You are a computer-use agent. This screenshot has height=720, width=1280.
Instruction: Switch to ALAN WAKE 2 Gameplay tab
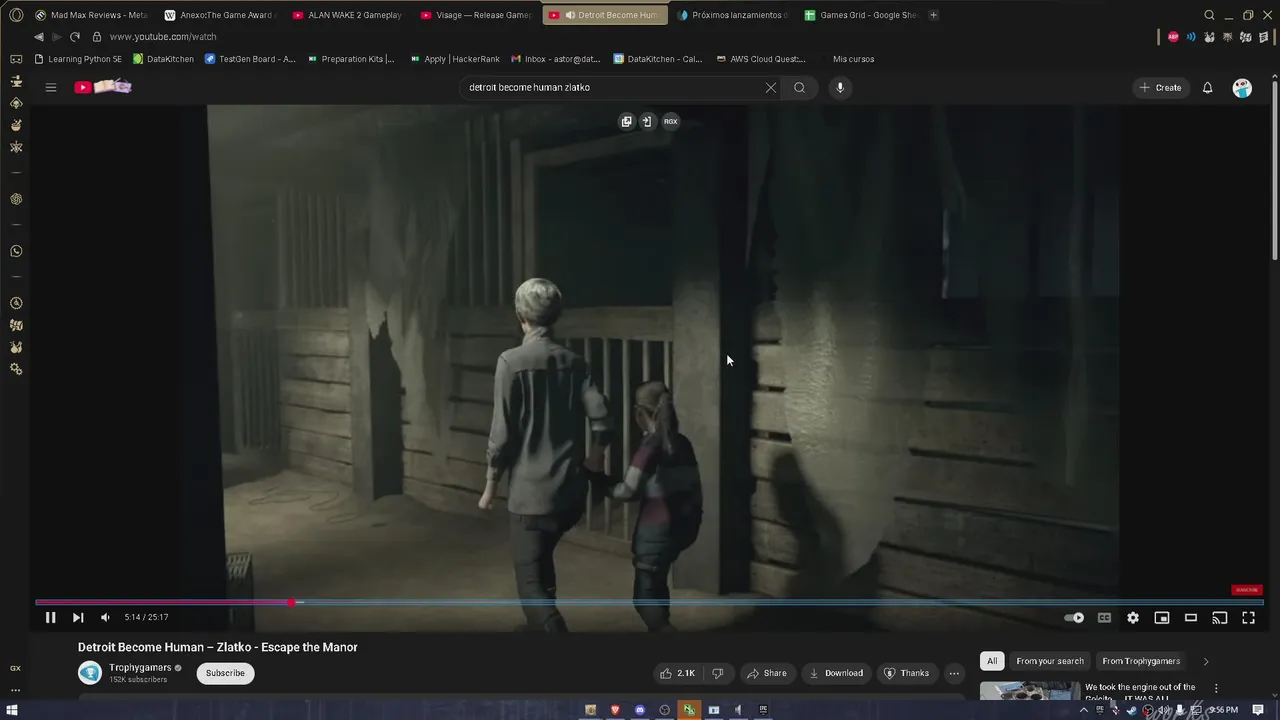[x=348, y=15]
